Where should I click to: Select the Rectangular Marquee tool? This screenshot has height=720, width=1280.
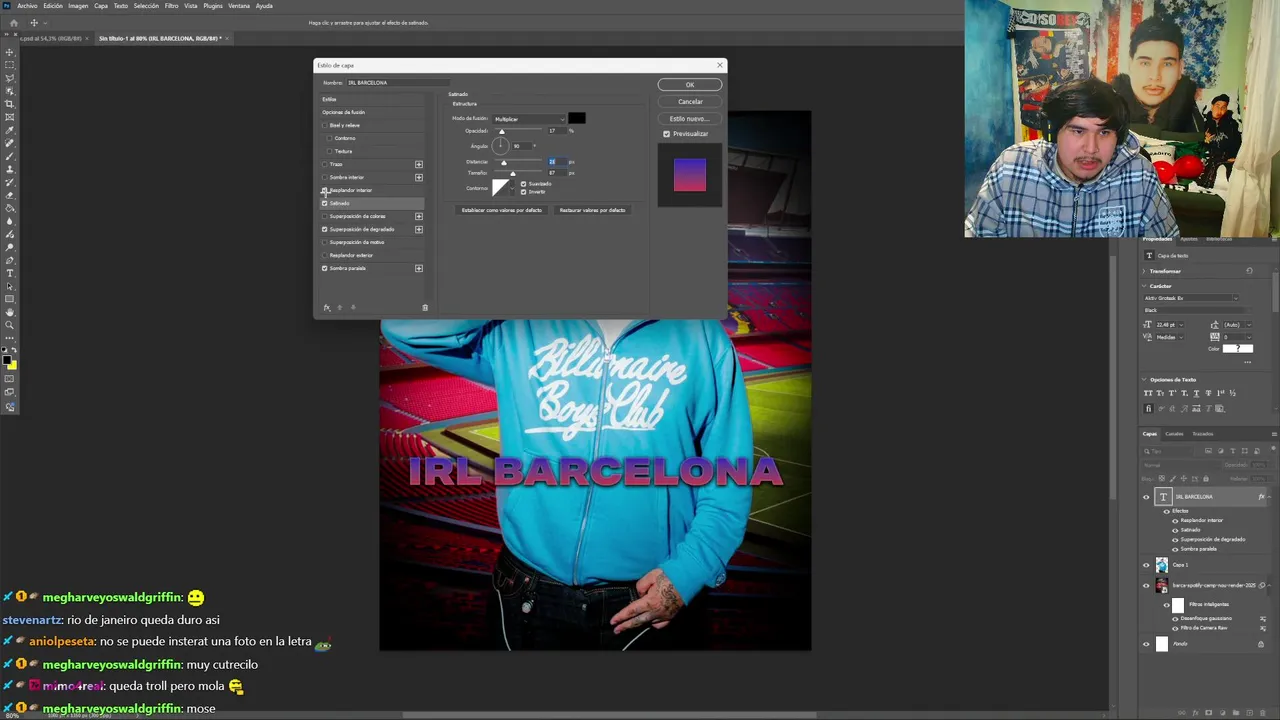10,65
